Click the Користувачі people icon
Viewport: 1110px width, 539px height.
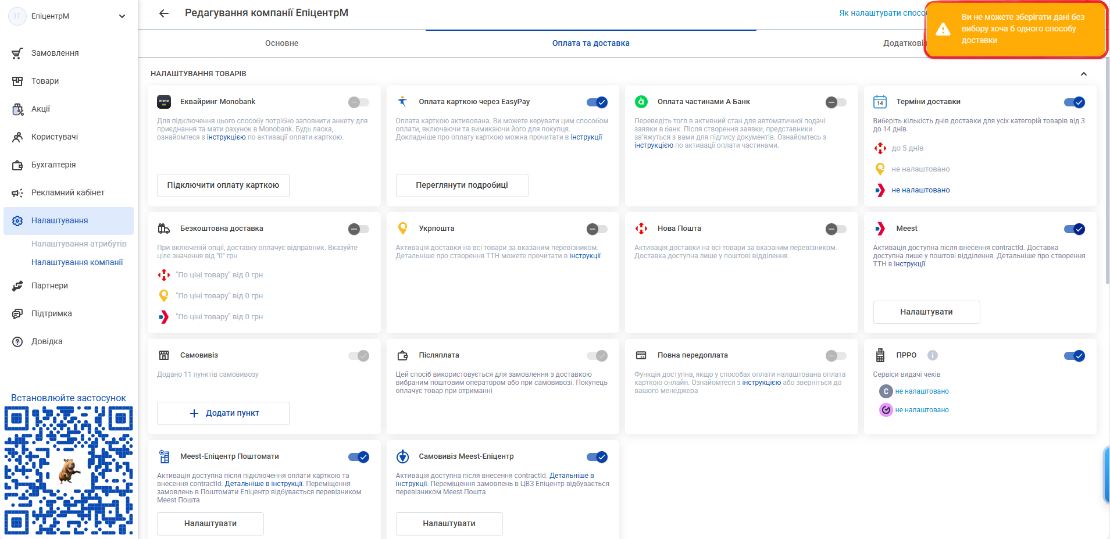pos(18,137)
